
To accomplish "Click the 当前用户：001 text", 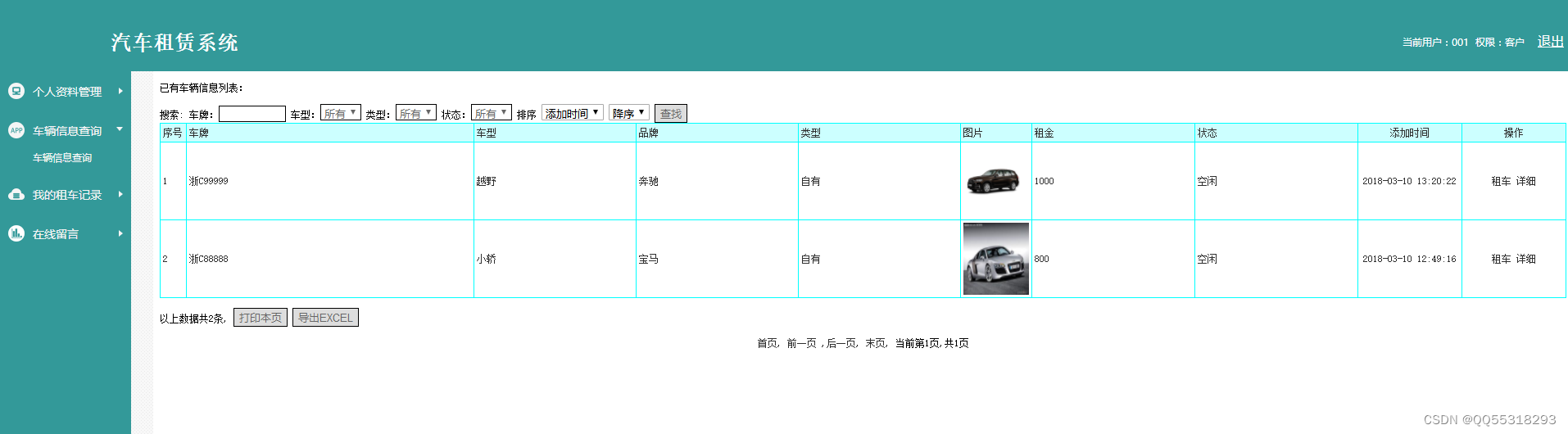I will (1435, 43).
